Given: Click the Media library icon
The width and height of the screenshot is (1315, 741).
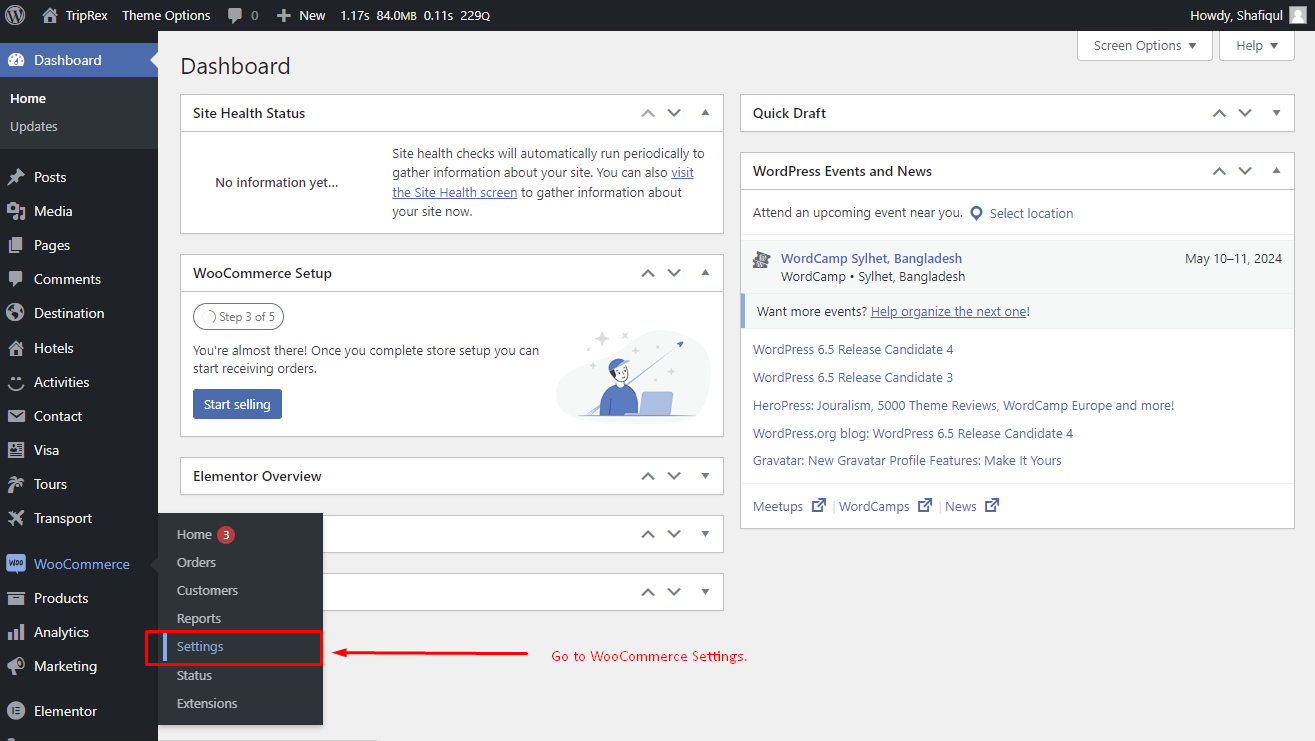Looking at the screenshot, I should click(x=16, y=211).
